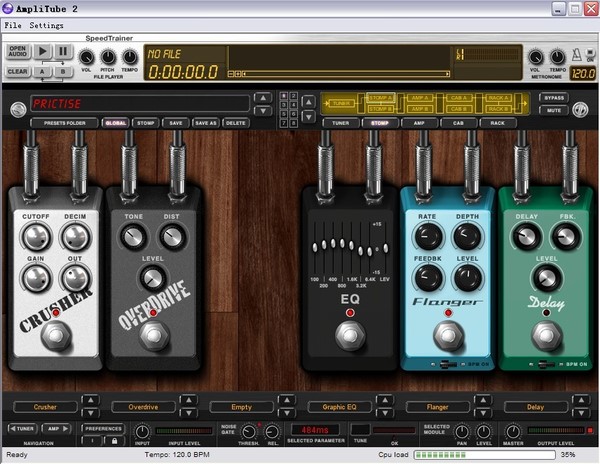
Task: Click the Flanger RATE knob
Action: (428, 237)
